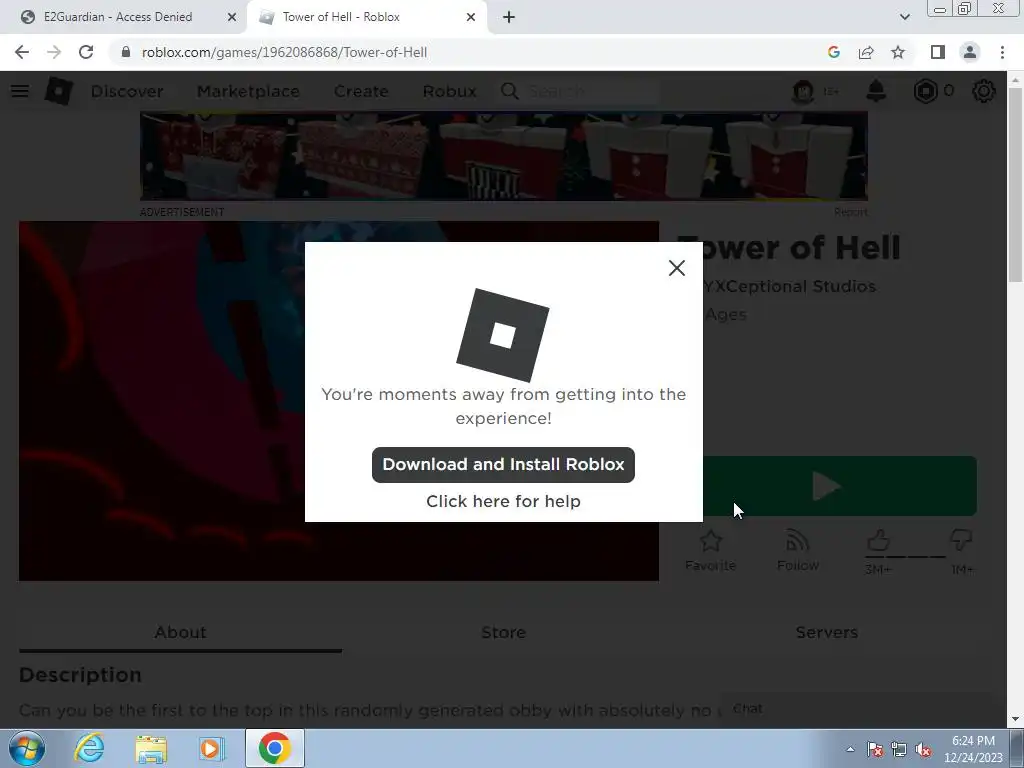The width and height of the screenshot is (1024, 768).
Task: Click the roblox.com address bar
Action: [457, 52]
